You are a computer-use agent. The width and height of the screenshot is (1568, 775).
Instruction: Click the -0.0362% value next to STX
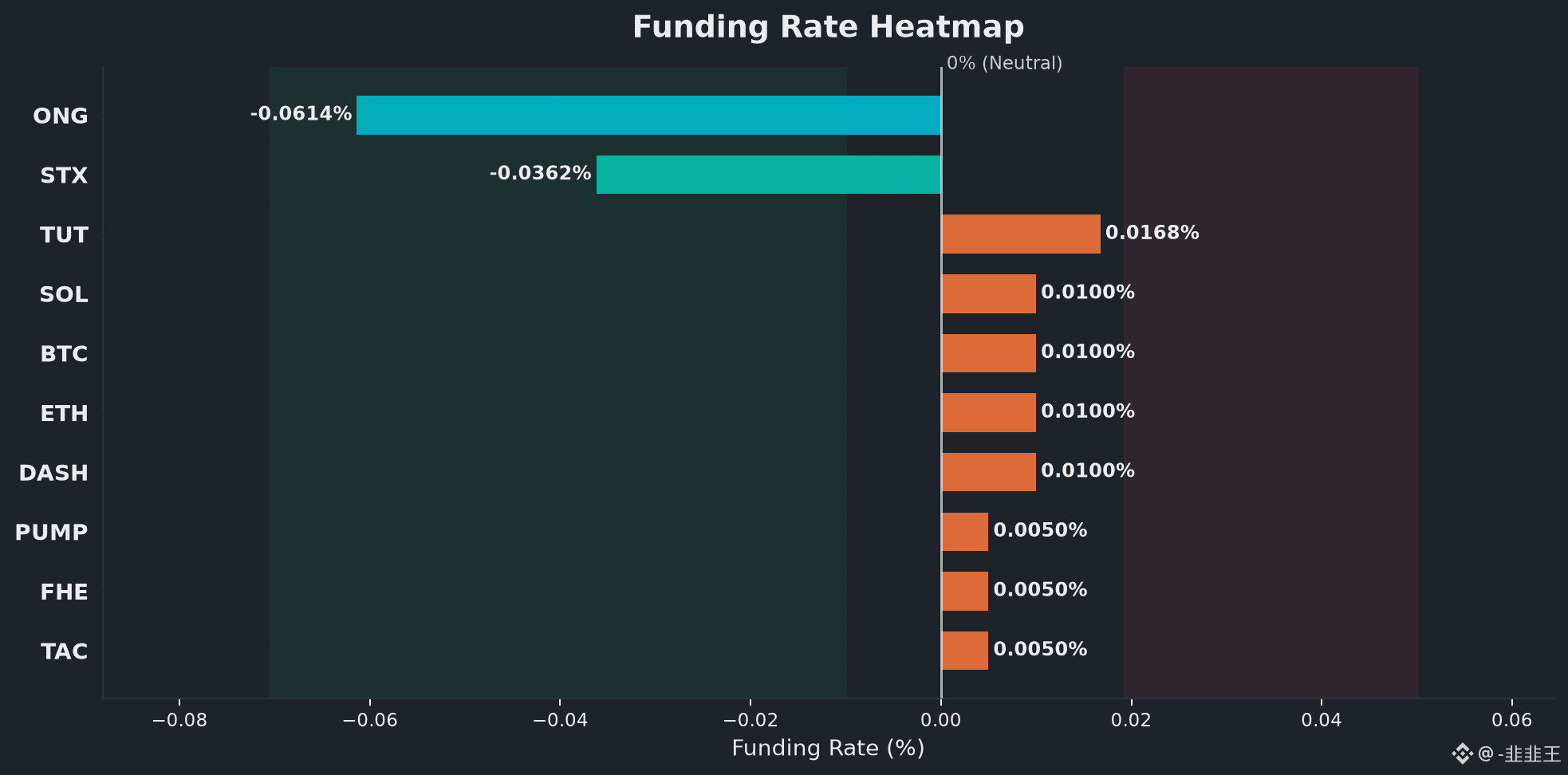click(540, 174)
